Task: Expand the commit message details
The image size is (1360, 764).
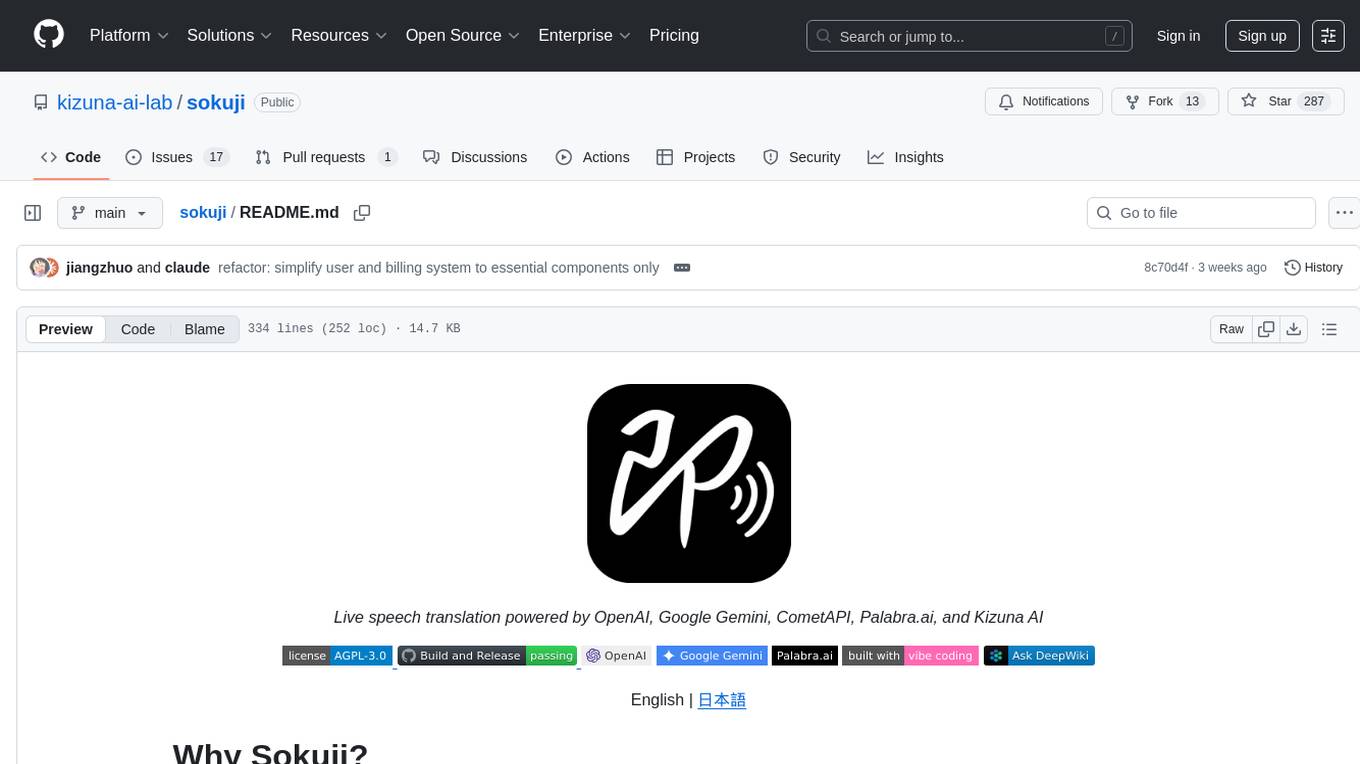Action: (x=682, y=267)
